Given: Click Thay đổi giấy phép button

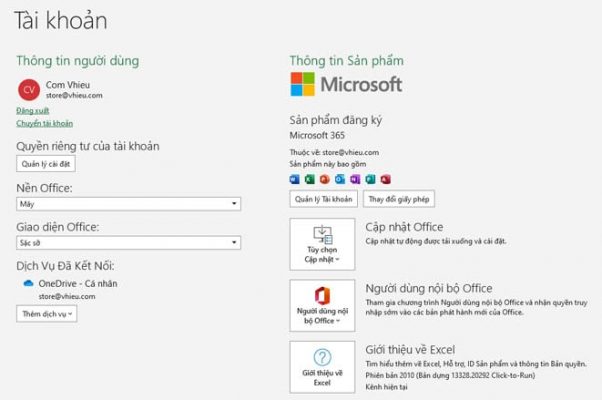Looking at the screenshot, I should pos(399,199).
